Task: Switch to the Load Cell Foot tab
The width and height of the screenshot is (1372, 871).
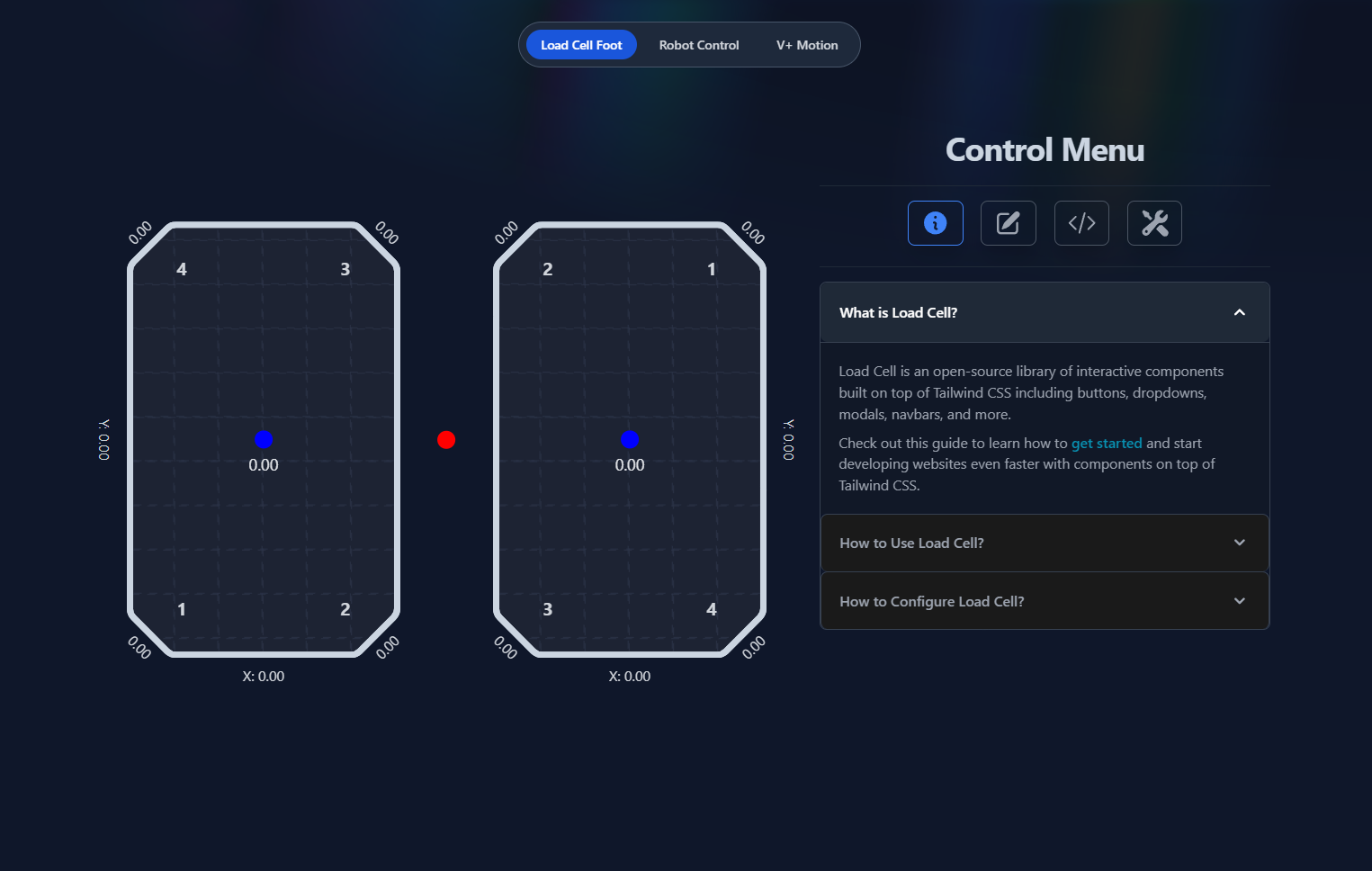Action: coord(581,45)
